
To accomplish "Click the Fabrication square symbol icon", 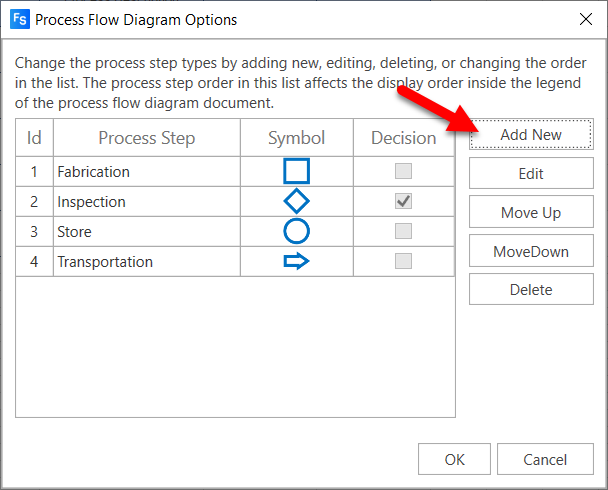I will [x=297, y=171].
